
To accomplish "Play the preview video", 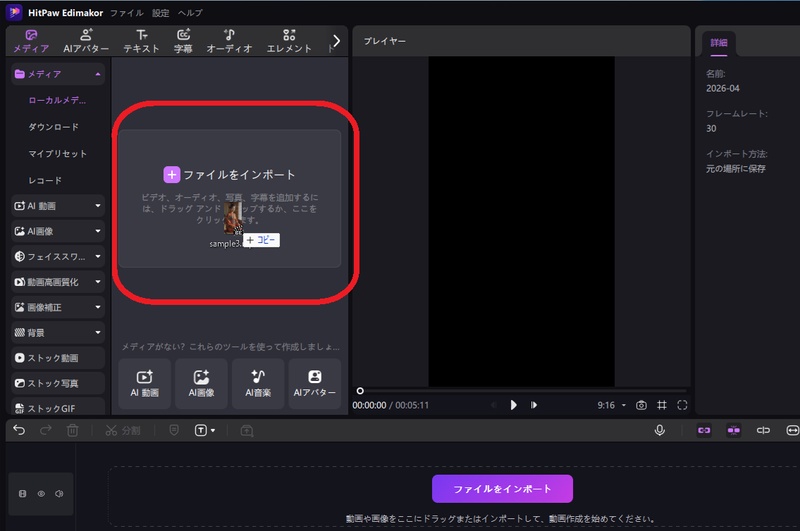I will click(x=513, y=405).
